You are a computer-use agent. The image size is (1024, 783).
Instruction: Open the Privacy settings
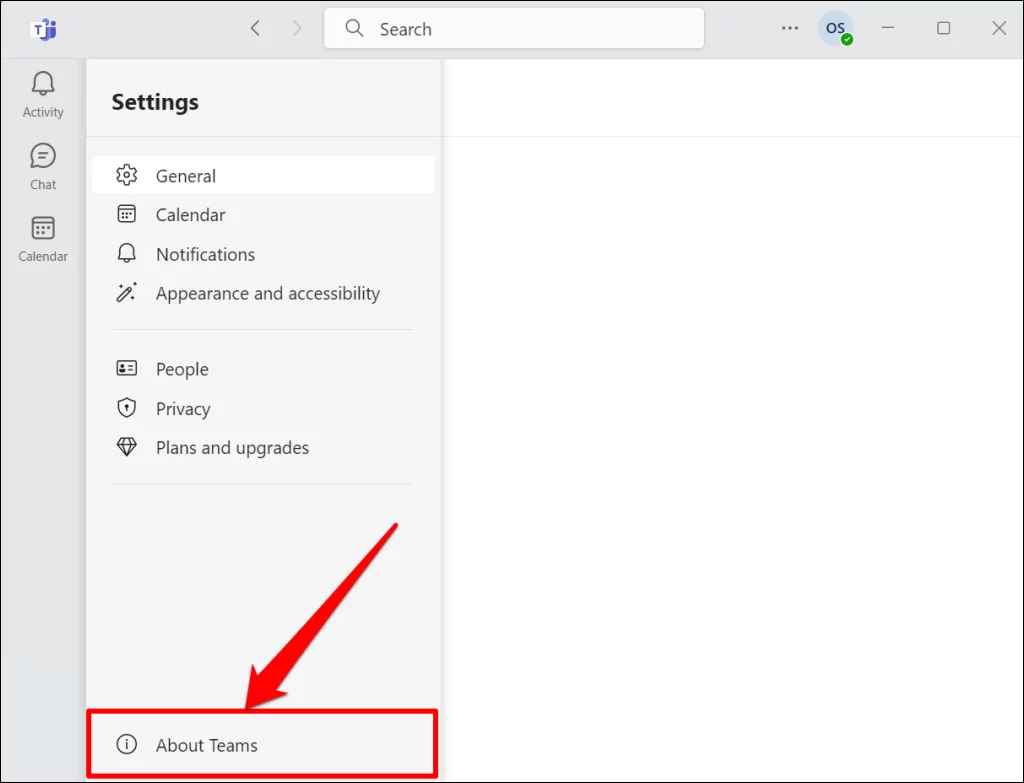pyautogui.click(x=183, y=409)
